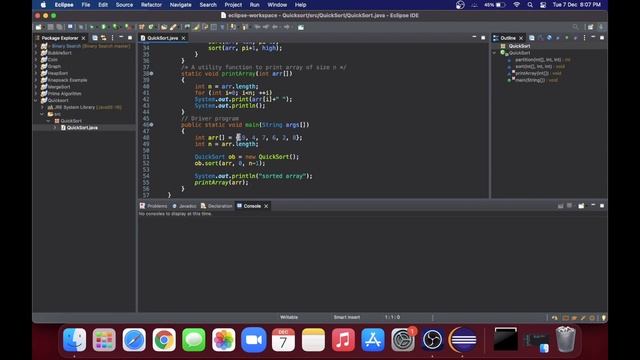Image resolution: width=640 pixels, height=360 pixels.
Task: Click Collapse All in Package Explorer
Action: pyautogui.click(x=95, y=38)
